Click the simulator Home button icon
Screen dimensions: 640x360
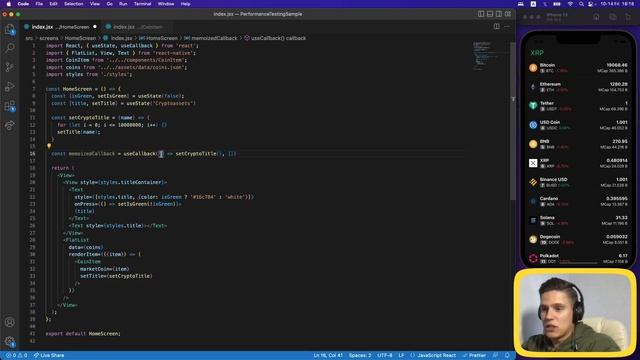click(x=596, y=17)
